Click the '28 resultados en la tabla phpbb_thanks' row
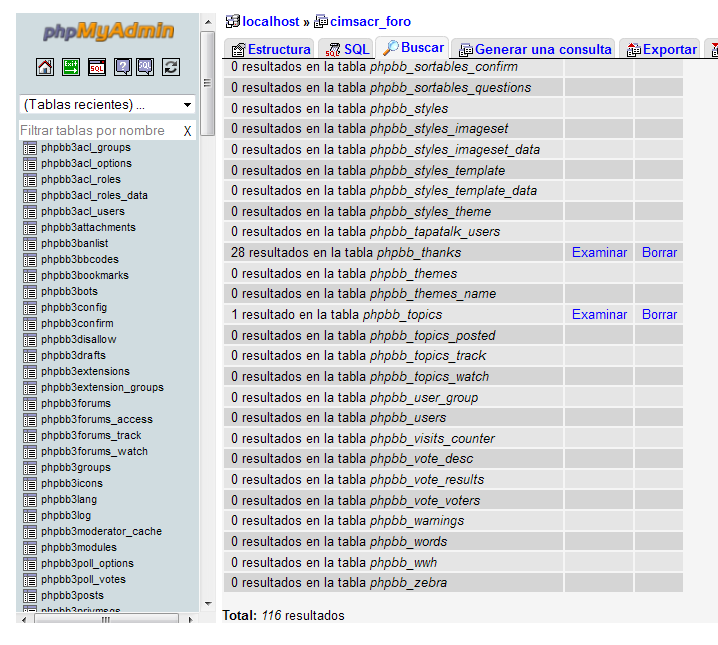This screenshot has width=718, height=645. (x=393, y=252)
